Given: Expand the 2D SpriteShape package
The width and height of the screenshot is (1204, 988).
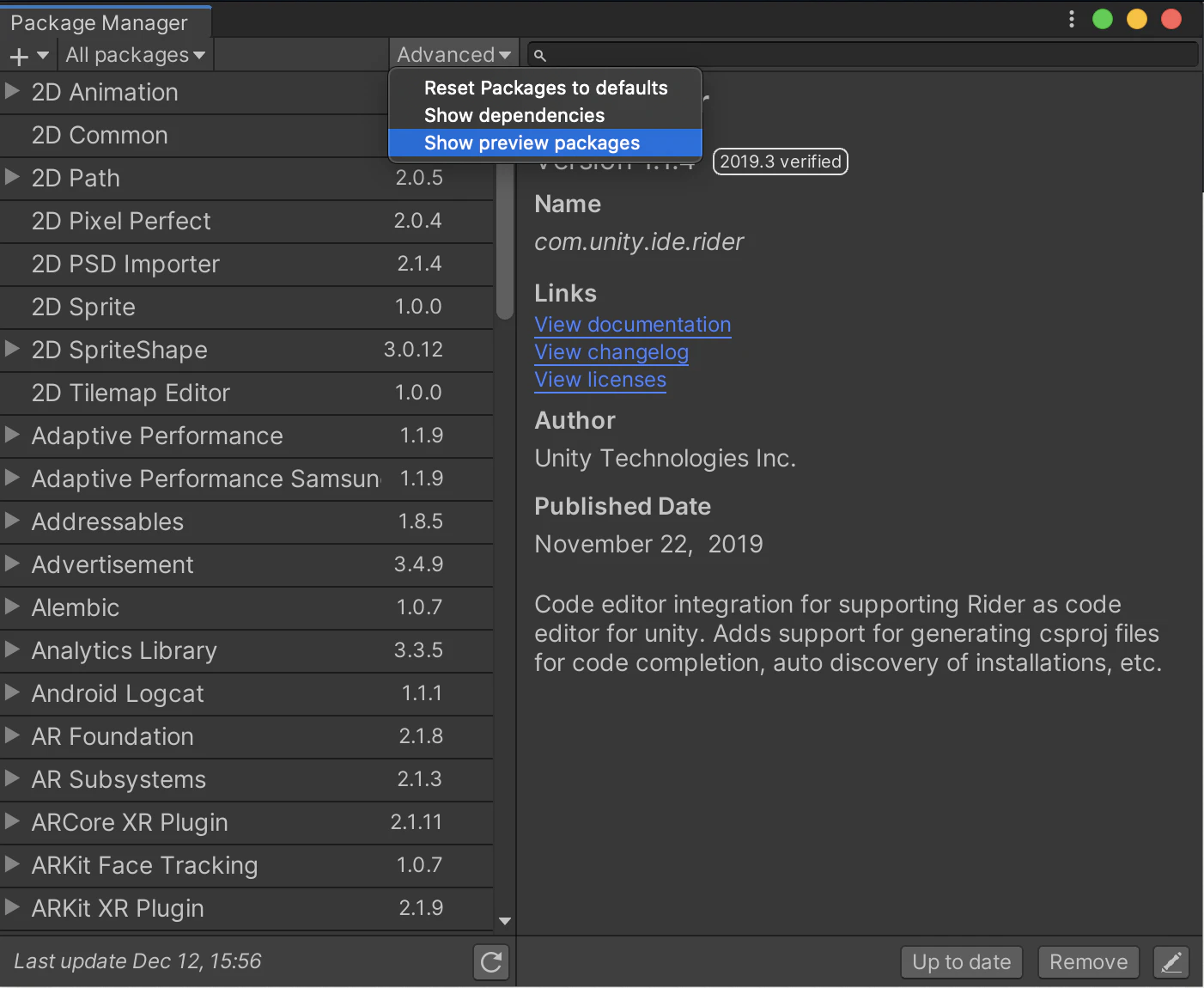Looking at the screenshot, I should click(x=12, y=349).
